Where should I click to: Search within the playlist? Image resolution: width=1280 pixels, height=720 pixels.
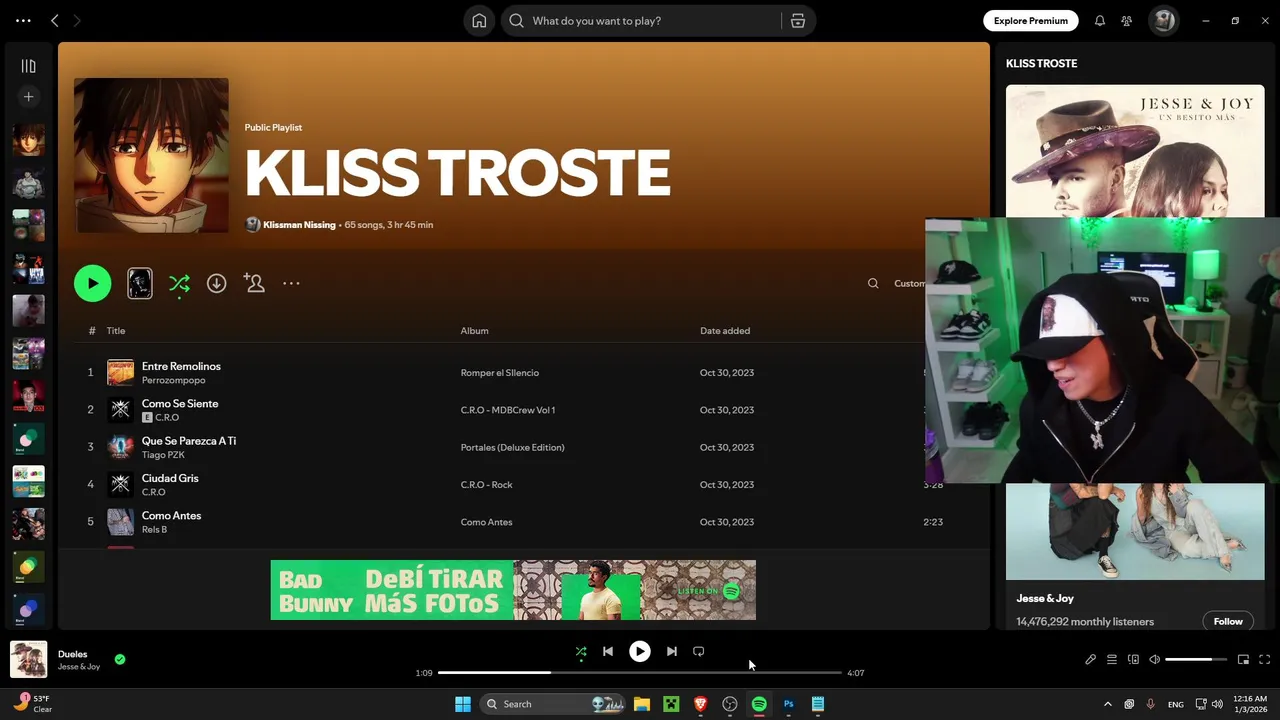click(x=873, y=284)
